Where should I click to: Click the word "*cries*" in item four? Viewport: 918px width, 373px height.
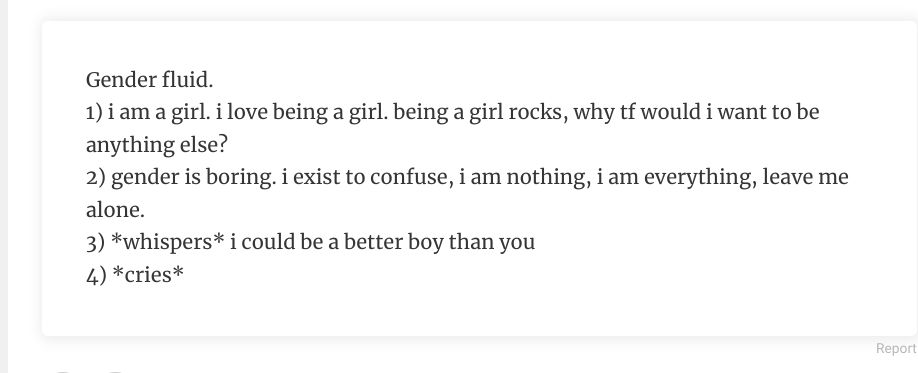point(148,275)
